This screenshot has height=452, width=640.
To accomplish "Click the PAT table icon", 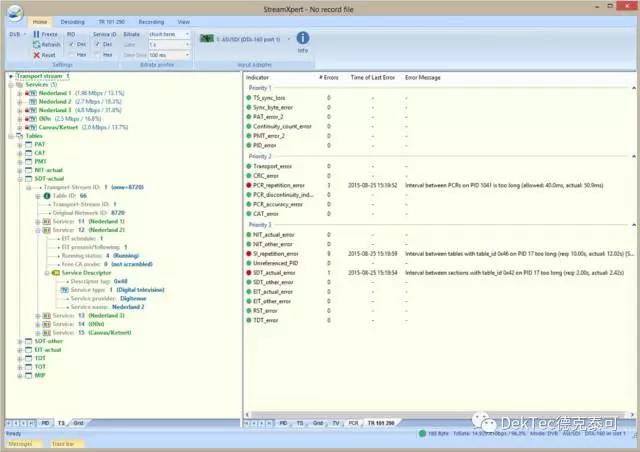I will pos(27,144).
